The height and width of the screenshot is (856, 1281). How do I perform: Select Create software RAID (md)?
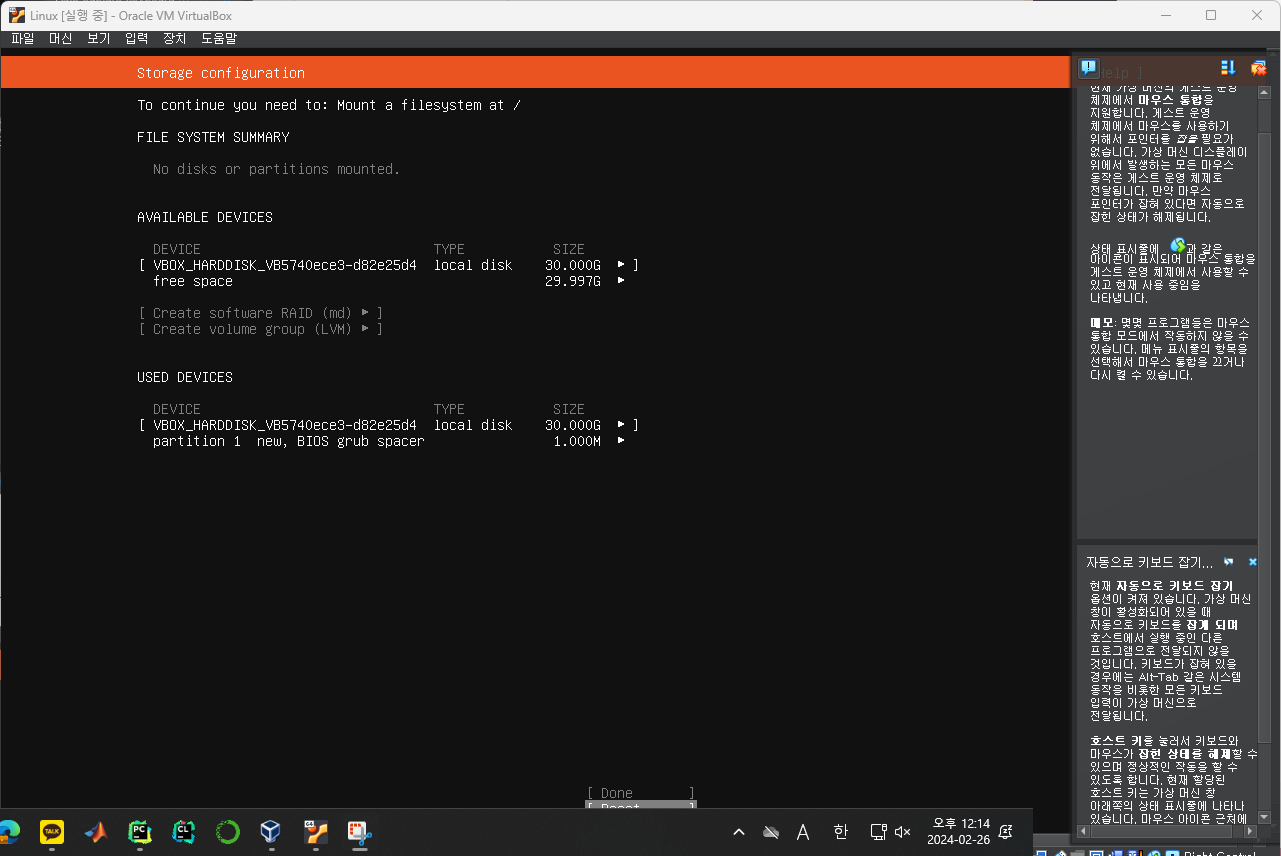(x=260, y=313)
